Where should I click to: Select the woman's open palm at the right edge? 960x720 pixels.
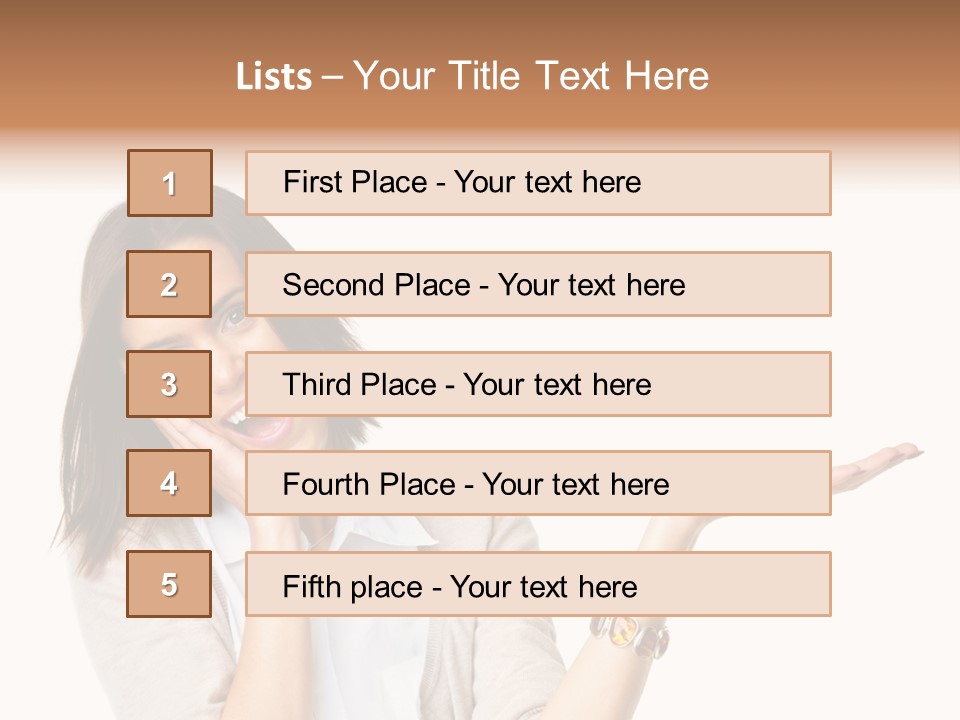click(876, 467)
